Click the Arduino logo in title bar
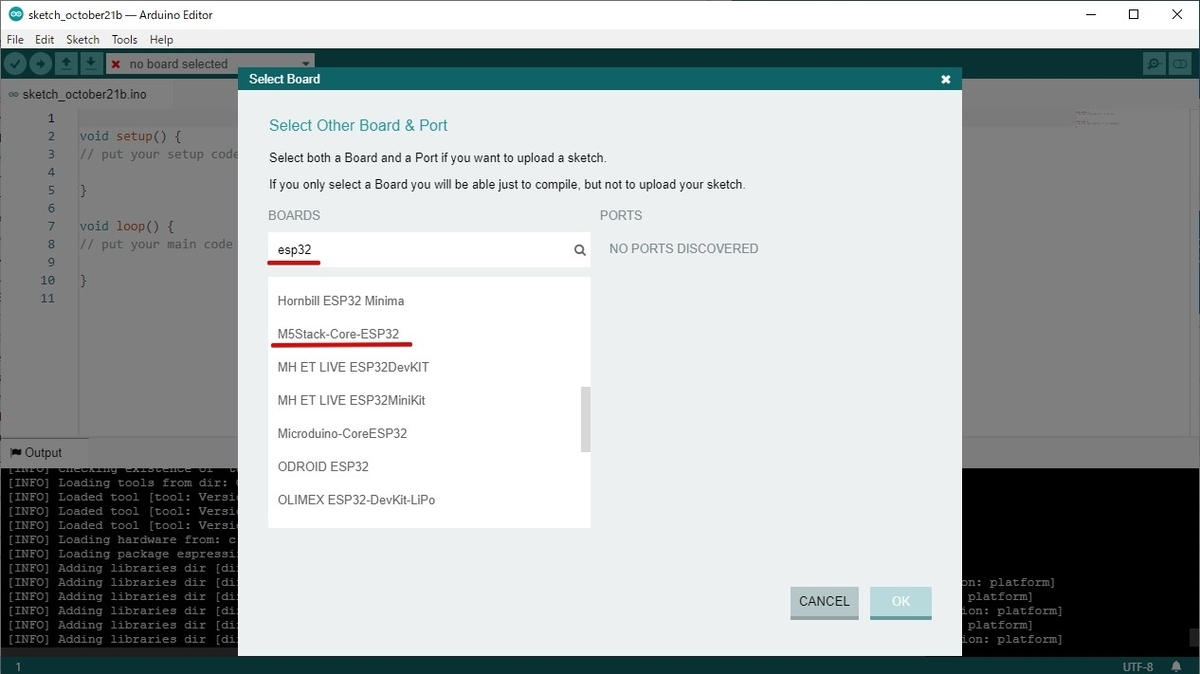 coord(15,15)
